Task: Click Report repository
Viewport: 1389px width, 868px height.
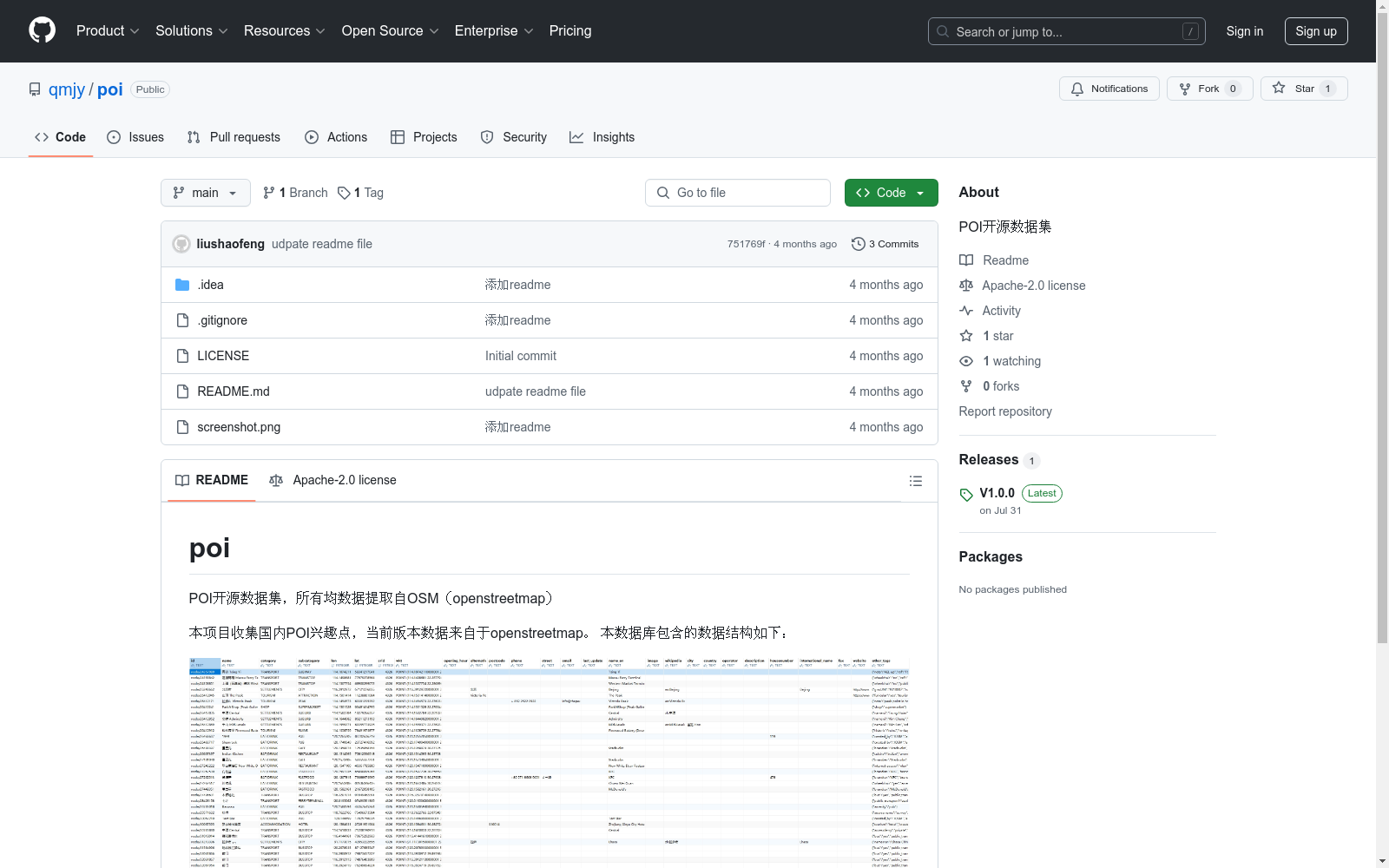Action: tap(1005, 411)
